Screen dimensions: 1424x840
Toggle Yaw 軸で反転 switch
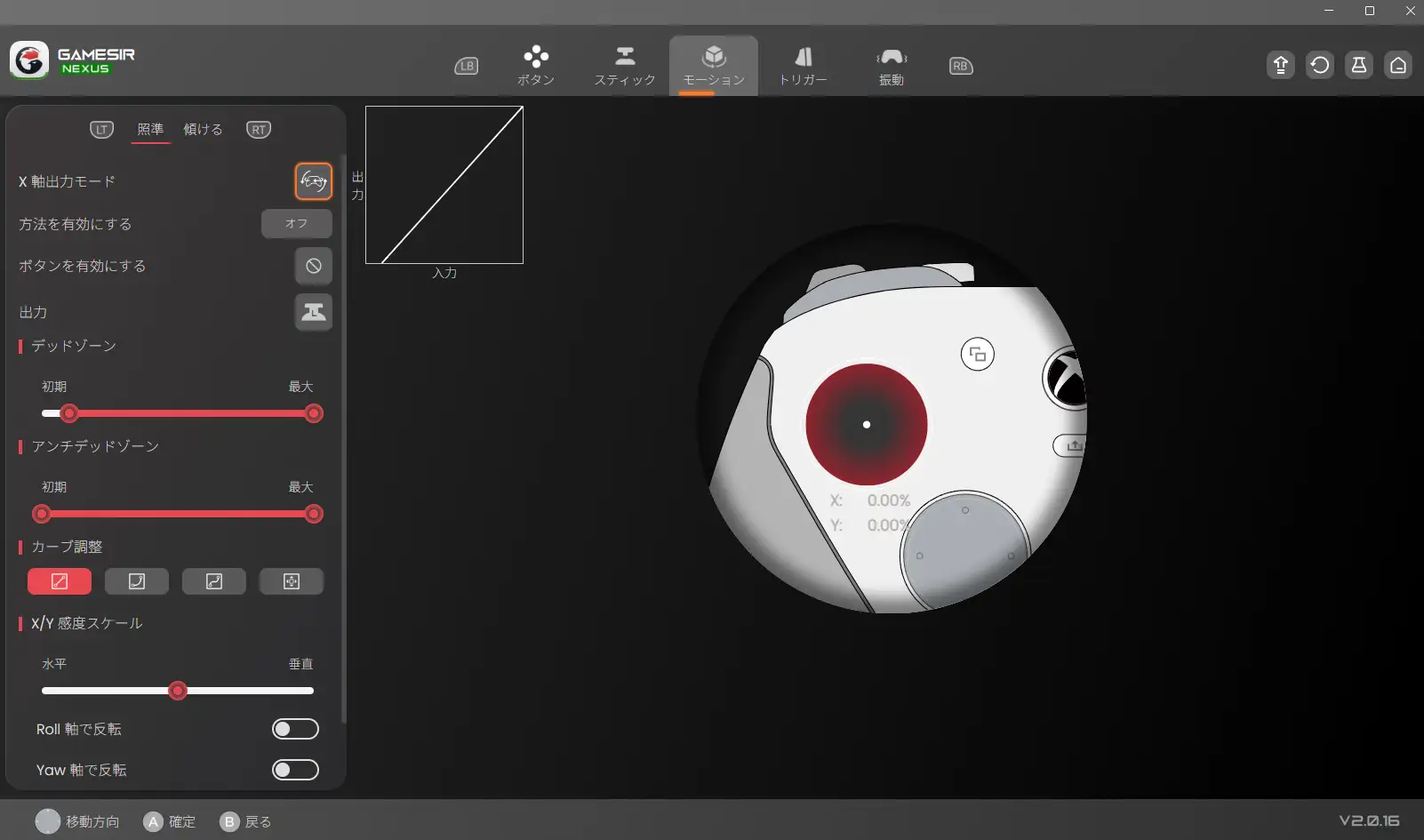click(x=295, y=770)
